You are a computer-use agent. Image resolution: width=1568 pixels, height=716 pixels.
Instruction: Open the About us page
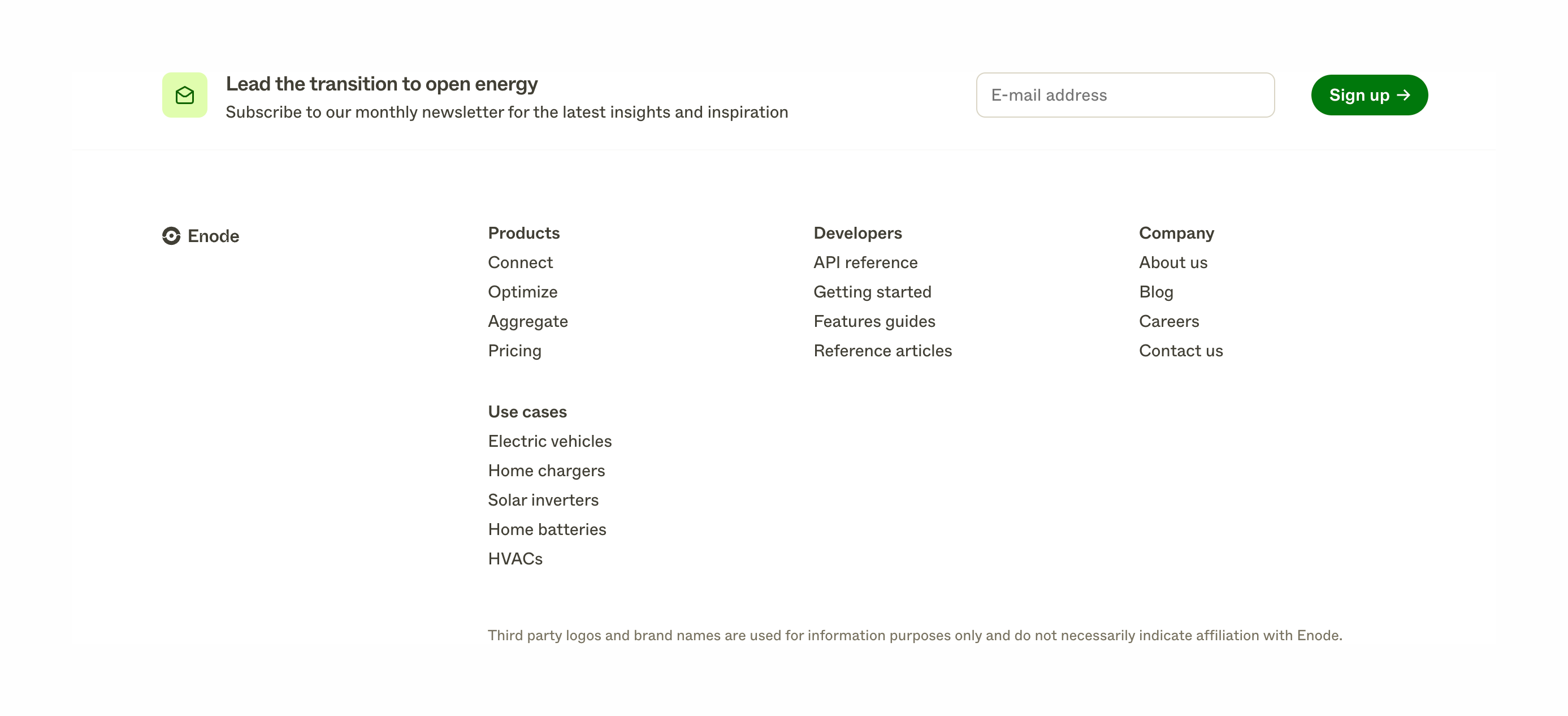point(1172,262)
